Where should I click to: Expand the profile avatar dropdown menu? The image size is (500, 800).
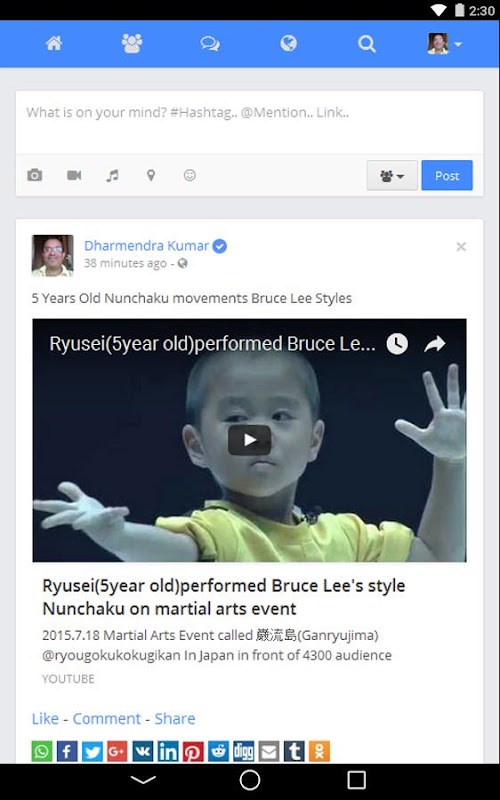[x=444, y=44]
